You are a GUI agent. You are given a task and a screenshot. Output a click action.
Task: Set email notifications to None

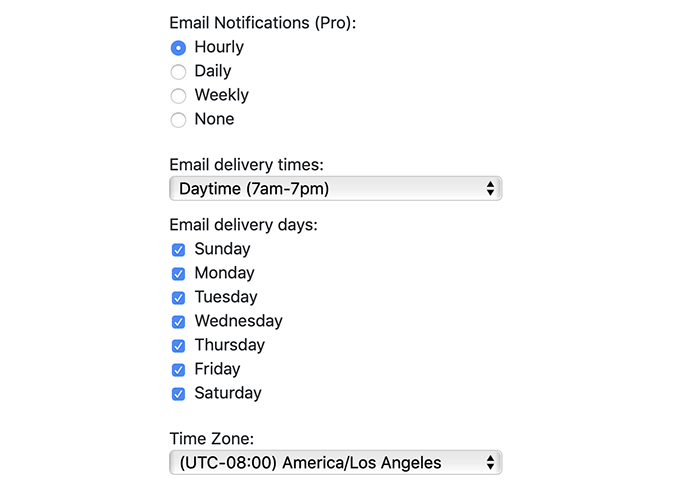(x=178, y=120)
